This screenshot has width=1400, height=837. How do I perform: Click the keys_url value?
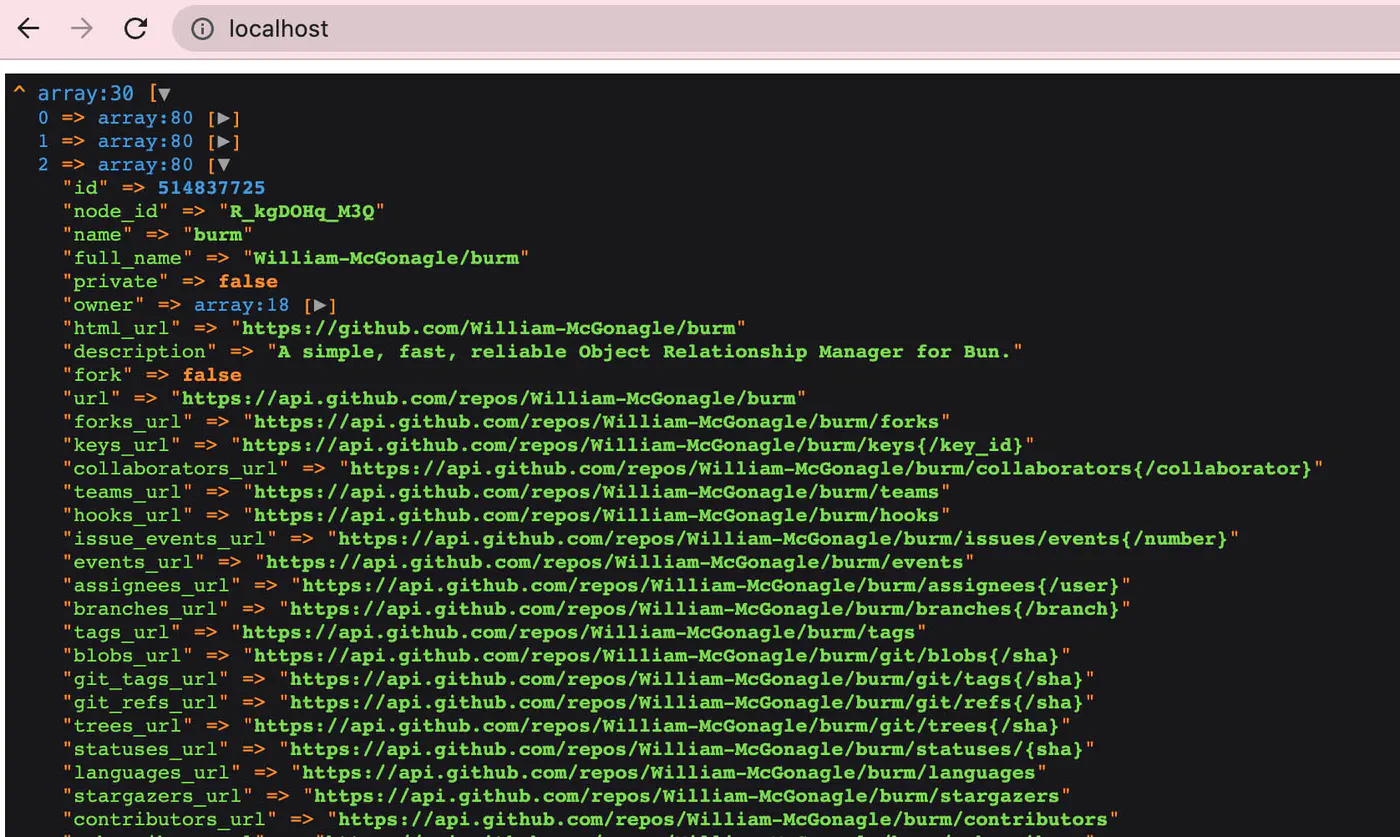pyautogui.click(x=633, y=445)
